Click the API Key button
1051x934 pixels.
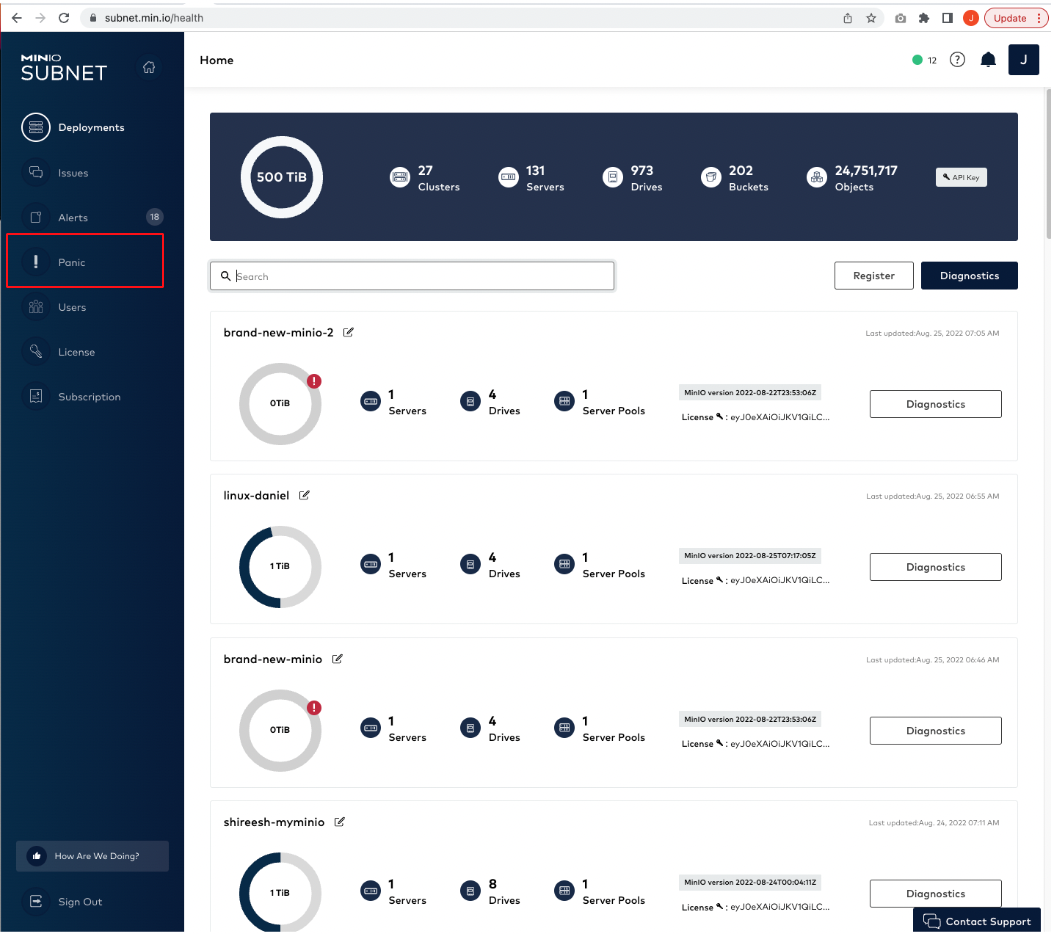[961, 177]
